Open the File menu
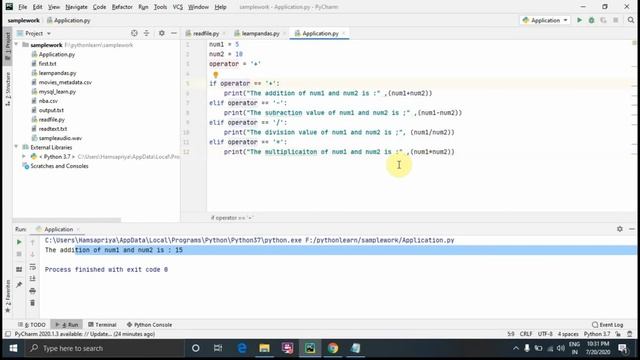Image resolution: width=640 pixels, height=360 pixels. click(22, 7)
